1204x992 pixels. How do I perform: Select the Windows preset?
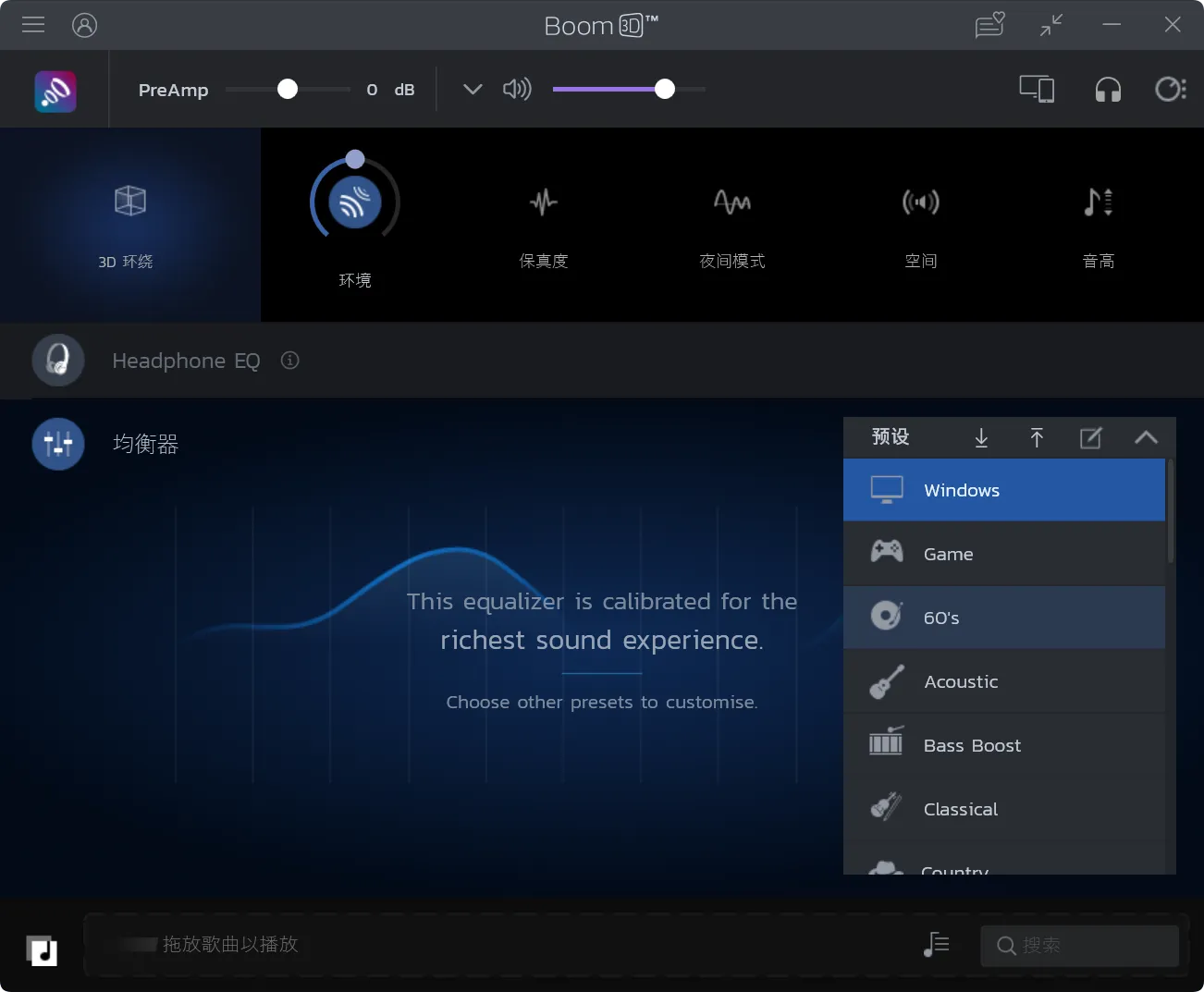click(1004, 490)
